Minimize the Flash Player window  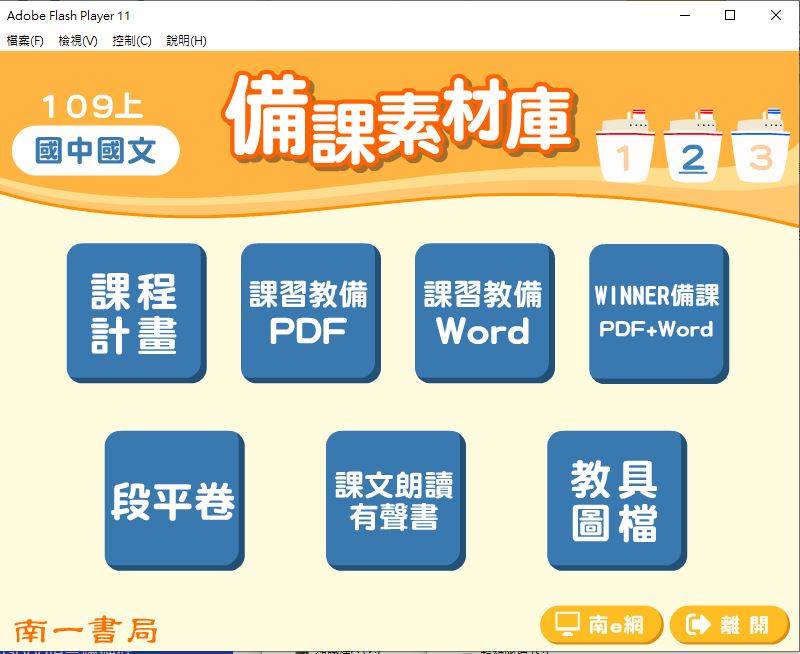[x=685, y=15]
